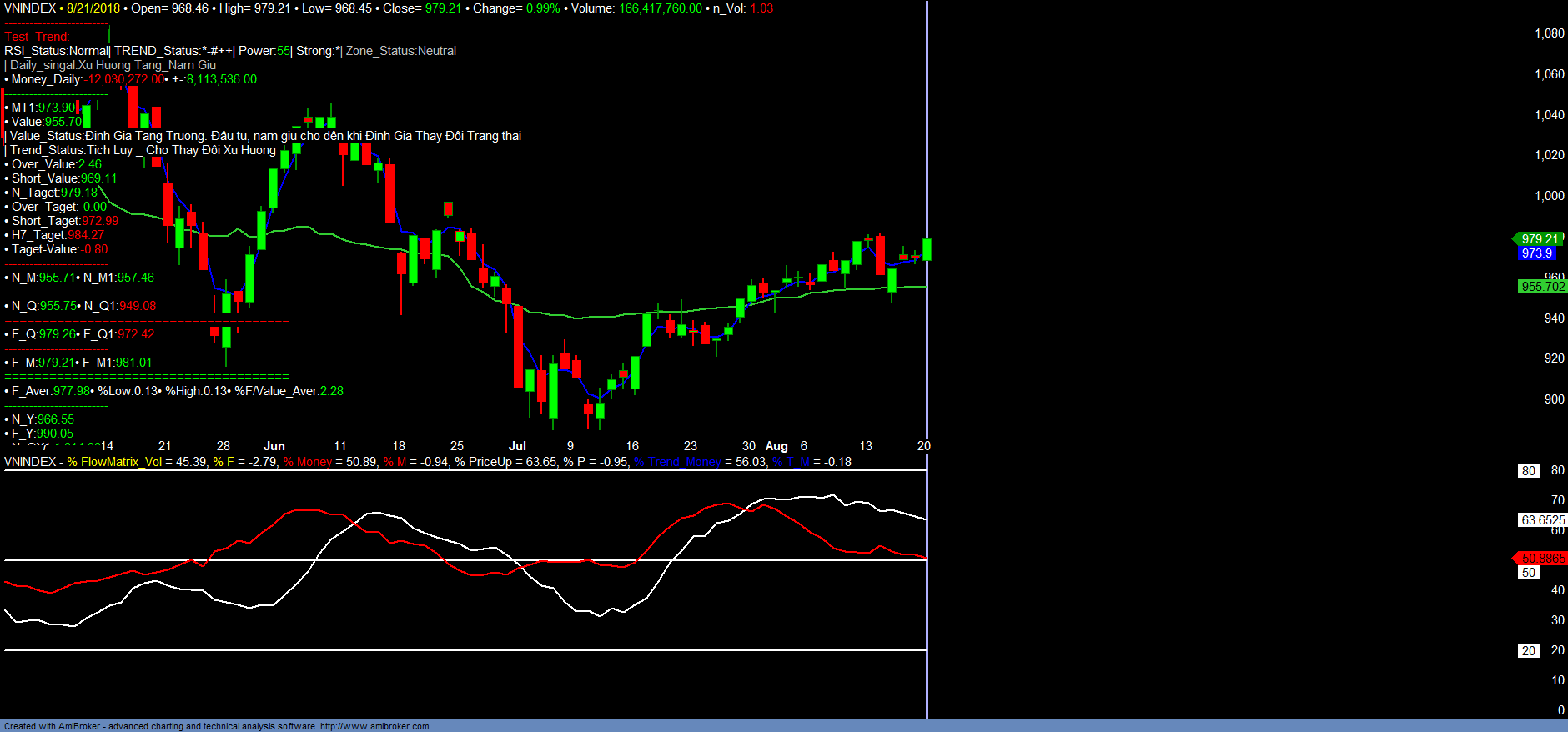1568x732 pixels.
Task: Click the 900 price axis tick
Action: (x=1554, y=399)
